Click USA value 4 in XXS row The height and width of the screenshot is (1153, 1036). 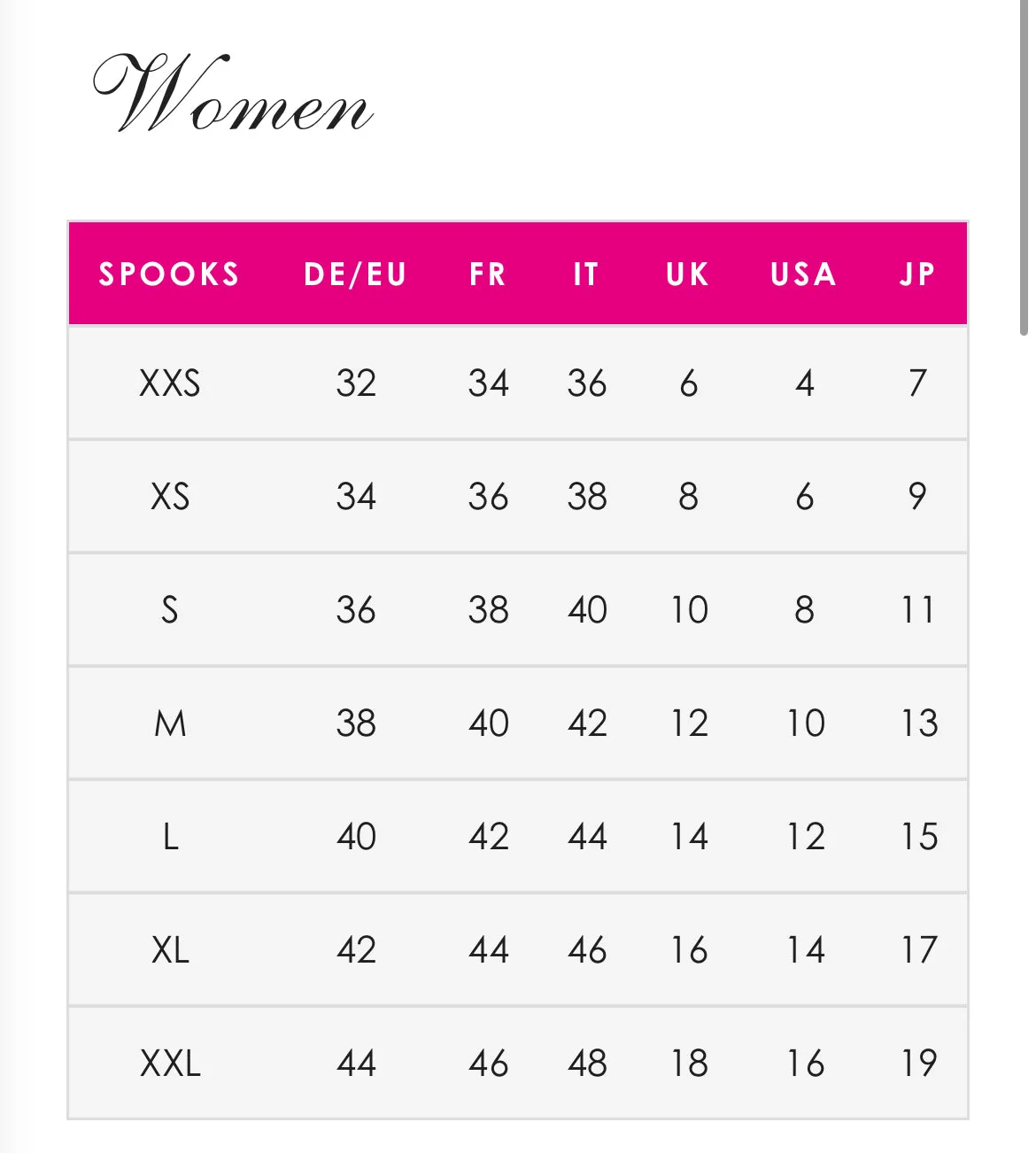[x=804, y=383]
